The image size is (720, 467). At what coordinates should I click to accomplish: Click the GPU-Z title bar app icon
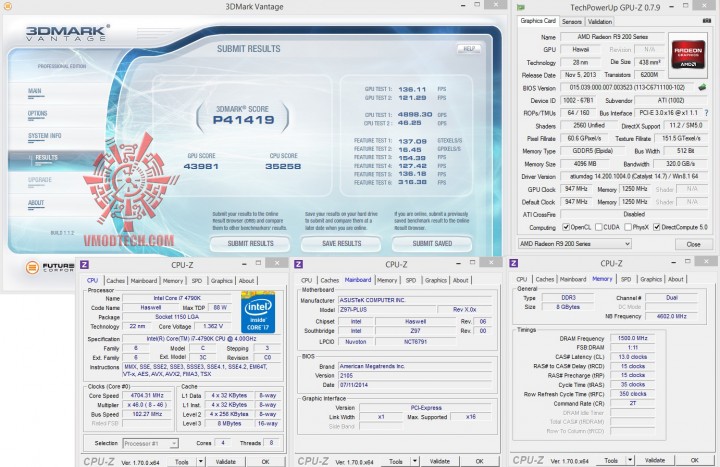coord(520,7)
